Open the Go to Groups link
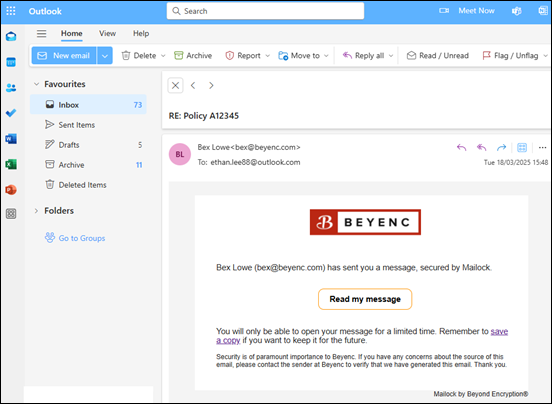The width and height of the screenshot is (552, 404). [x=75, y=238]
